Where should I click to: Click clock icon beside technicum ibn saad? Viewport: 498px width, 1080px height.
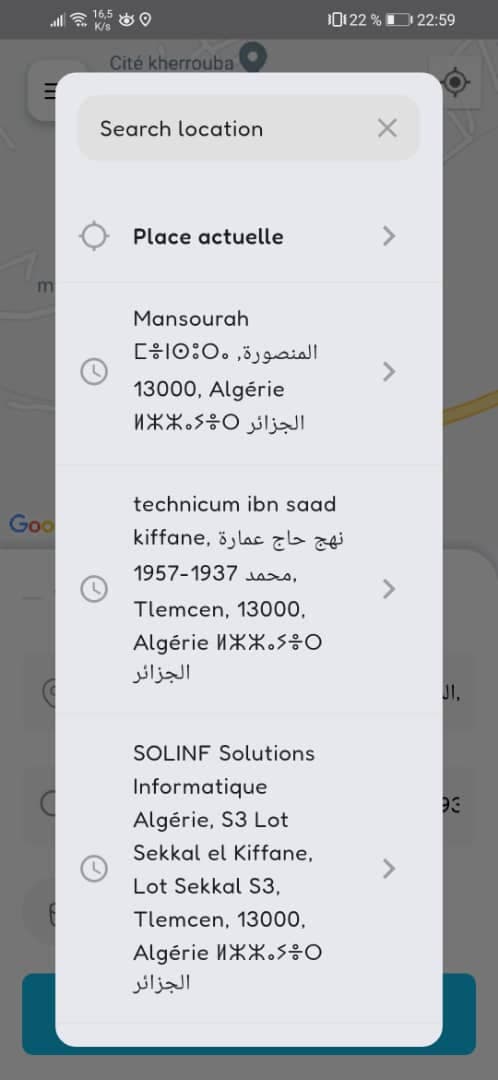coord(94,589)
